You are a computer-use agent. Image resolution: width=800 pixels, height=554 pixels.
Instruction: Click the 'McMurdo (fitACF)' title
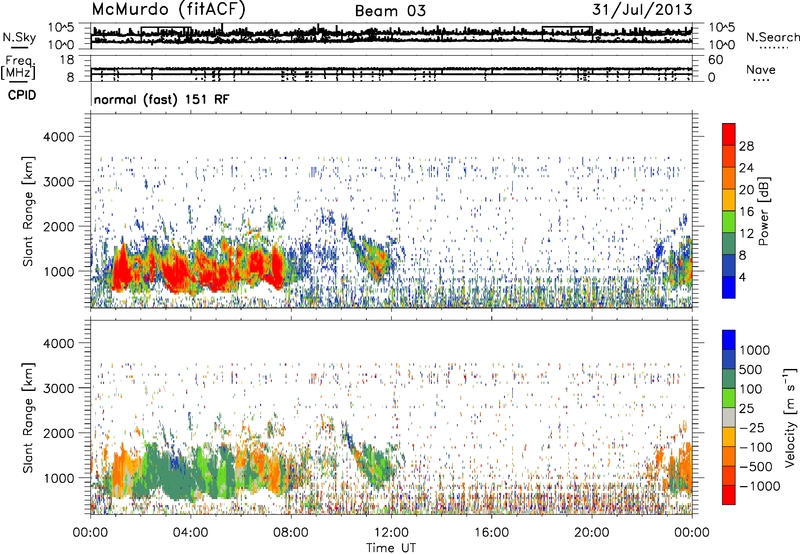tap(168, 10)
